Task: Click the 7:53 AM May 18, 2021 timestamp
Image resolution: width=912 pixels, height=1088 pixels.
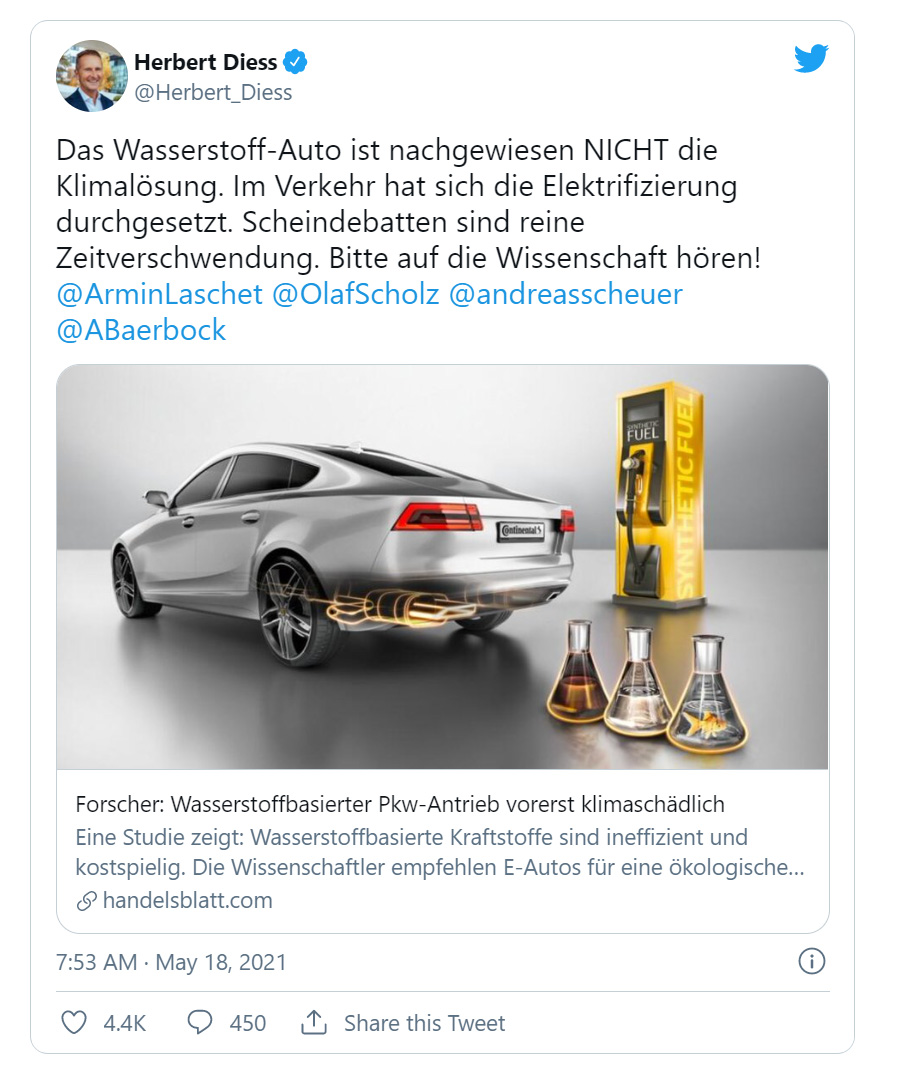Action: click(x=171, y=962)
